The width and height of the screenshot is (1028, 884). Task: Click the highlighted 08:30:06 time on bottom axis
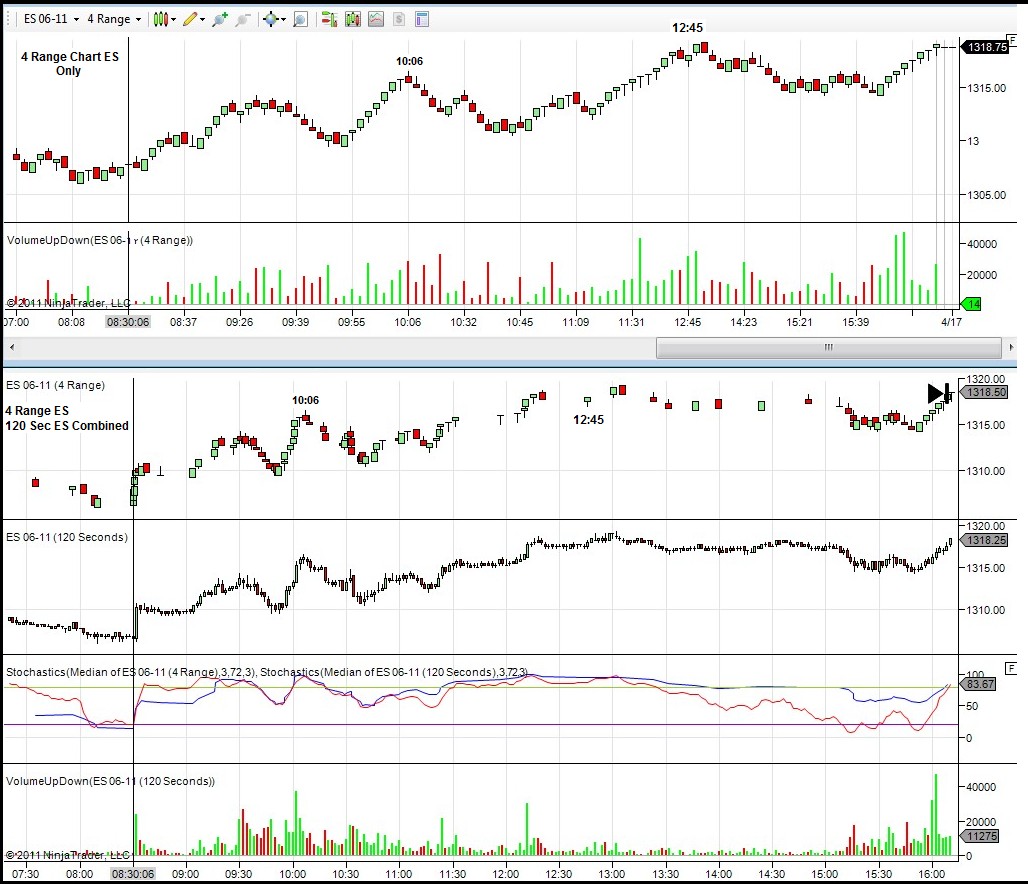133,874
